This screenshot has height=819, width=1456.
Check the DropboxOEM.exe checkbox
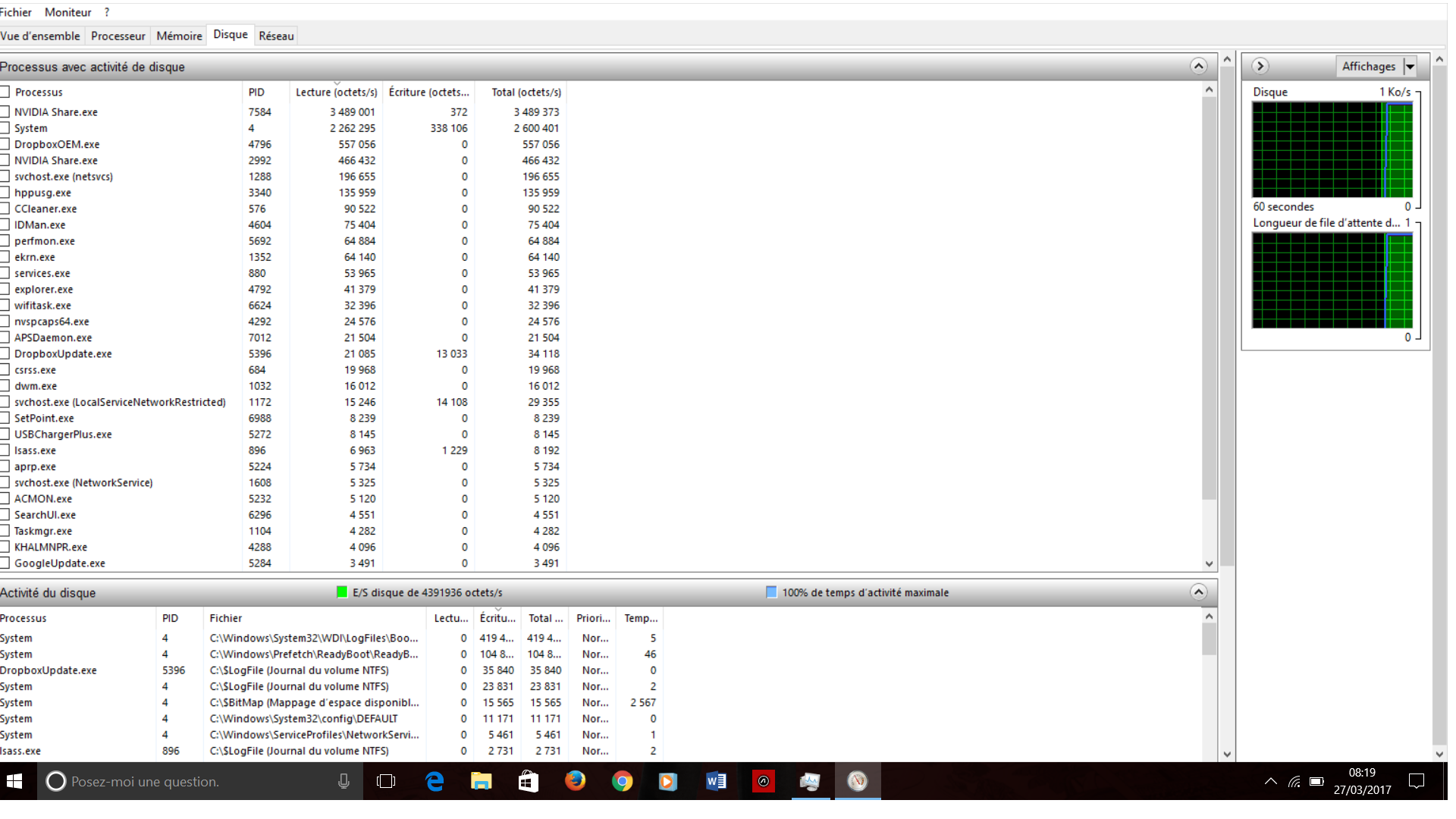5,144
